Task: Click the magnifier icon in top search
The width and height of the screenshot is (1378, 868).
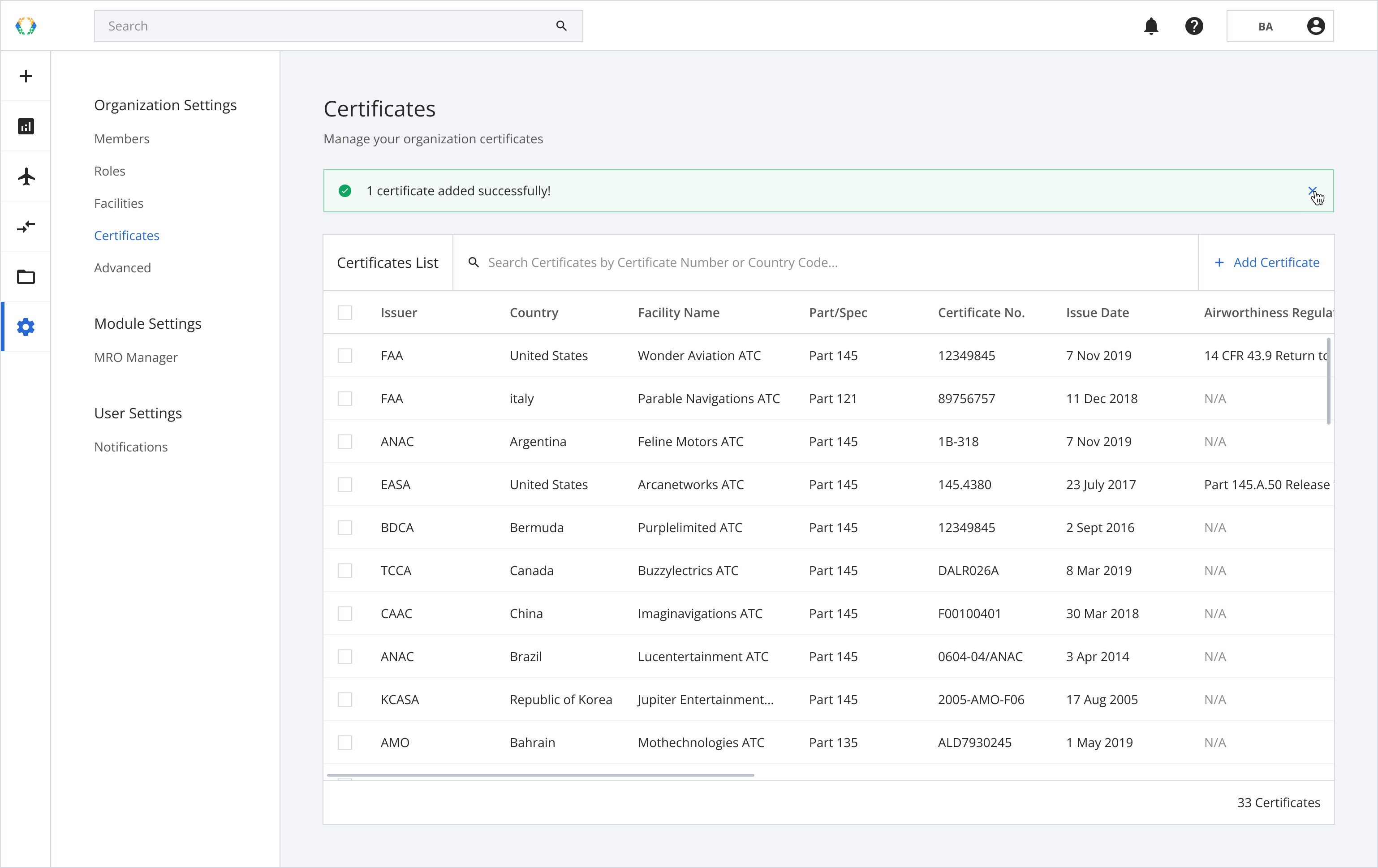Action: 561,26
